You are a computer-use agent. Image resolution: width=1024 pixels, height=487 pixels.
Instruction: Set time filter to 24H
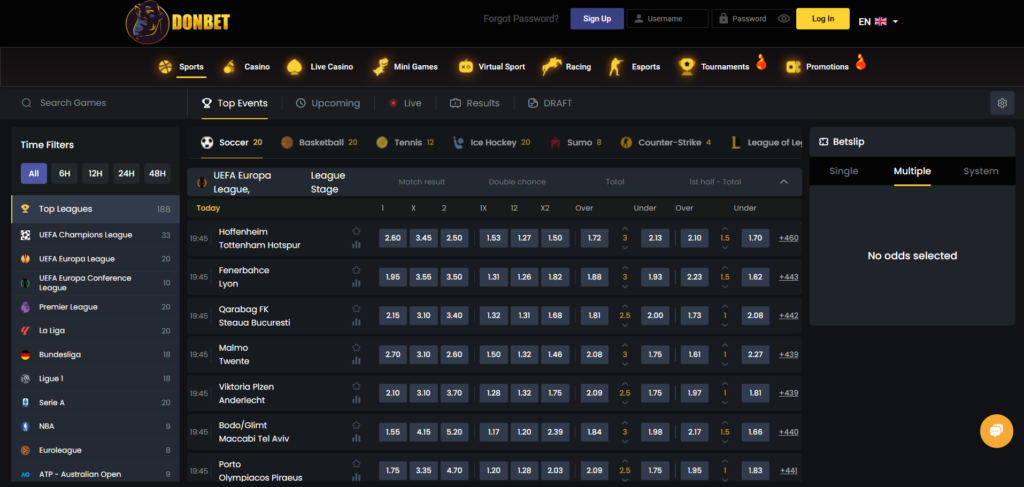(x=126, y=174)
